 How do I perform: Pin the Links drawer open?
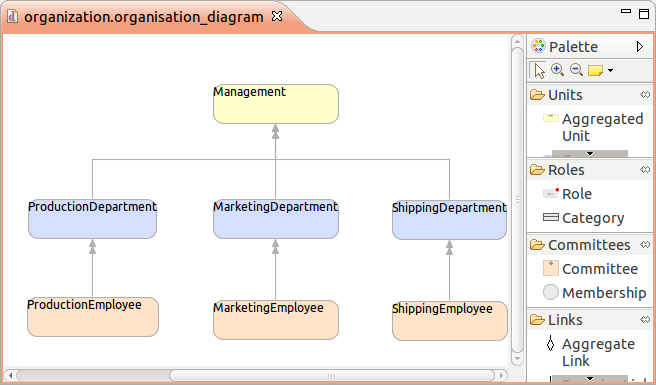(645, 320)
